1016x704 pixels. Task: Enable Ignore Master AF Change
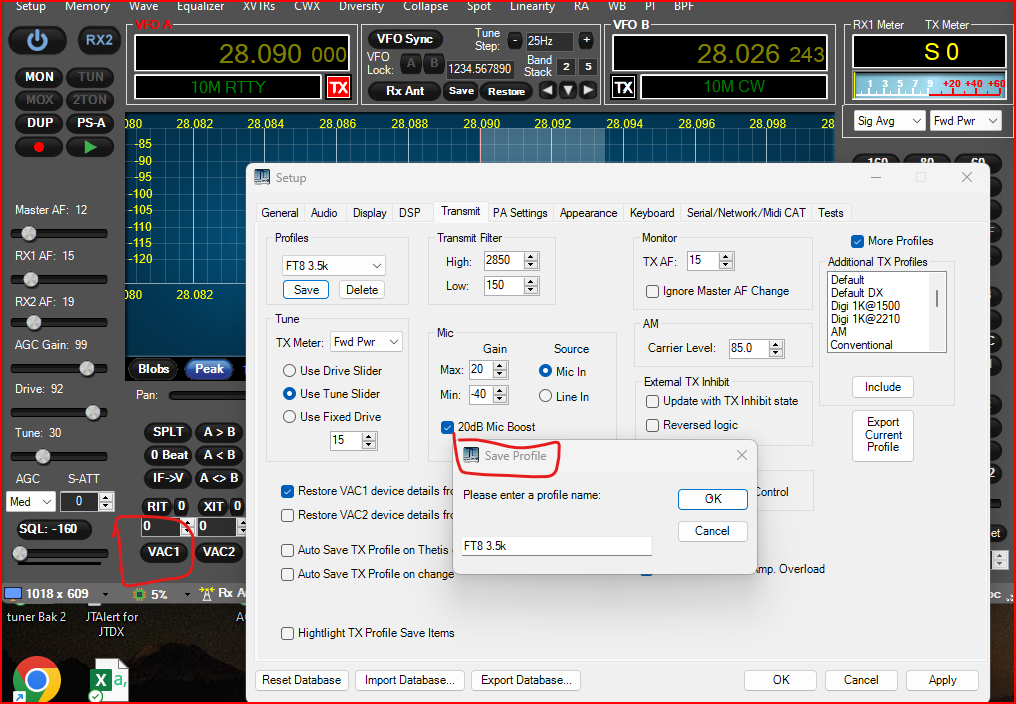tap(653, 292)
